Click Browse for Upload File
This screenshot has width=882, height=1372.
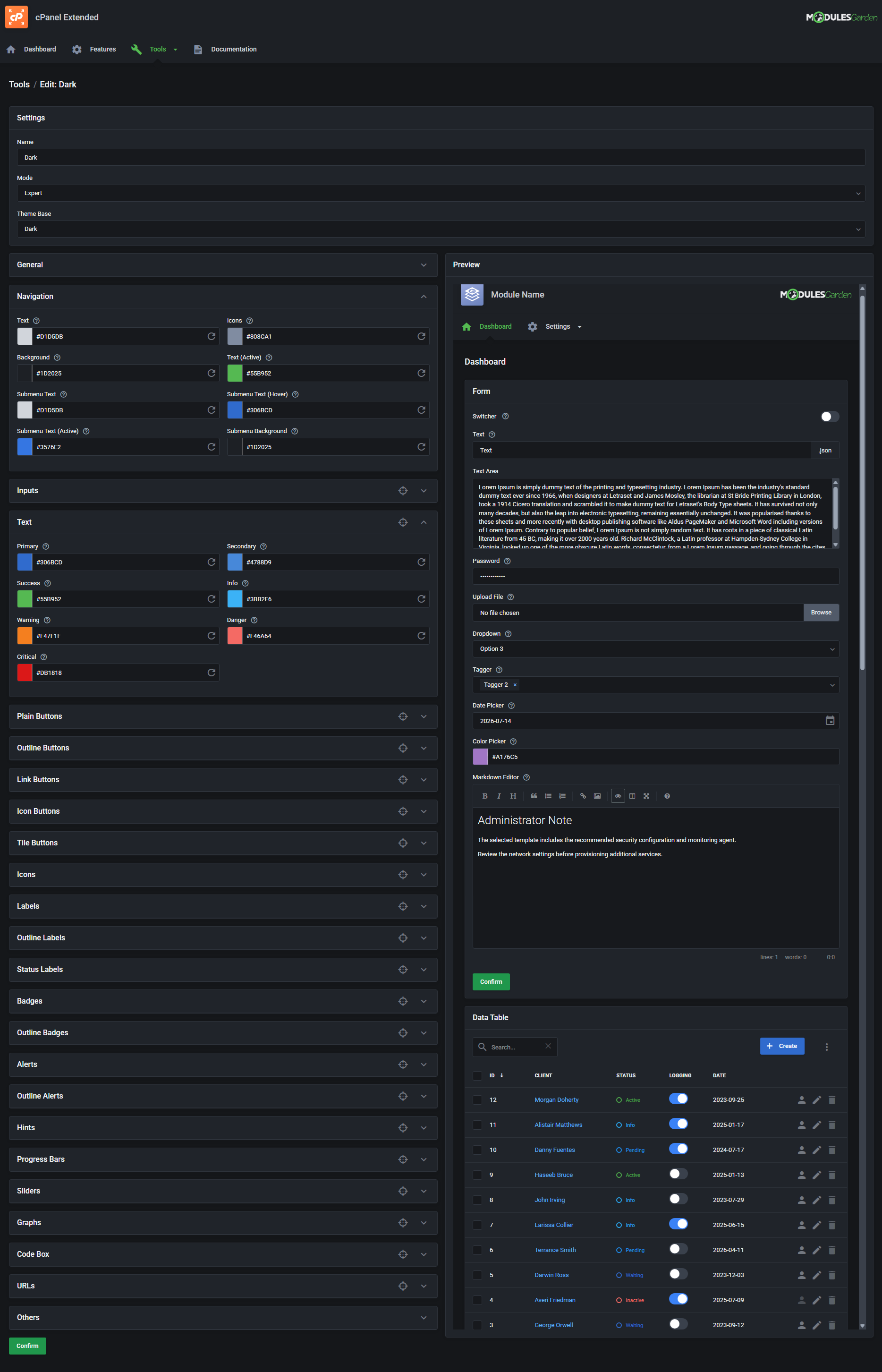coord(821,613)
